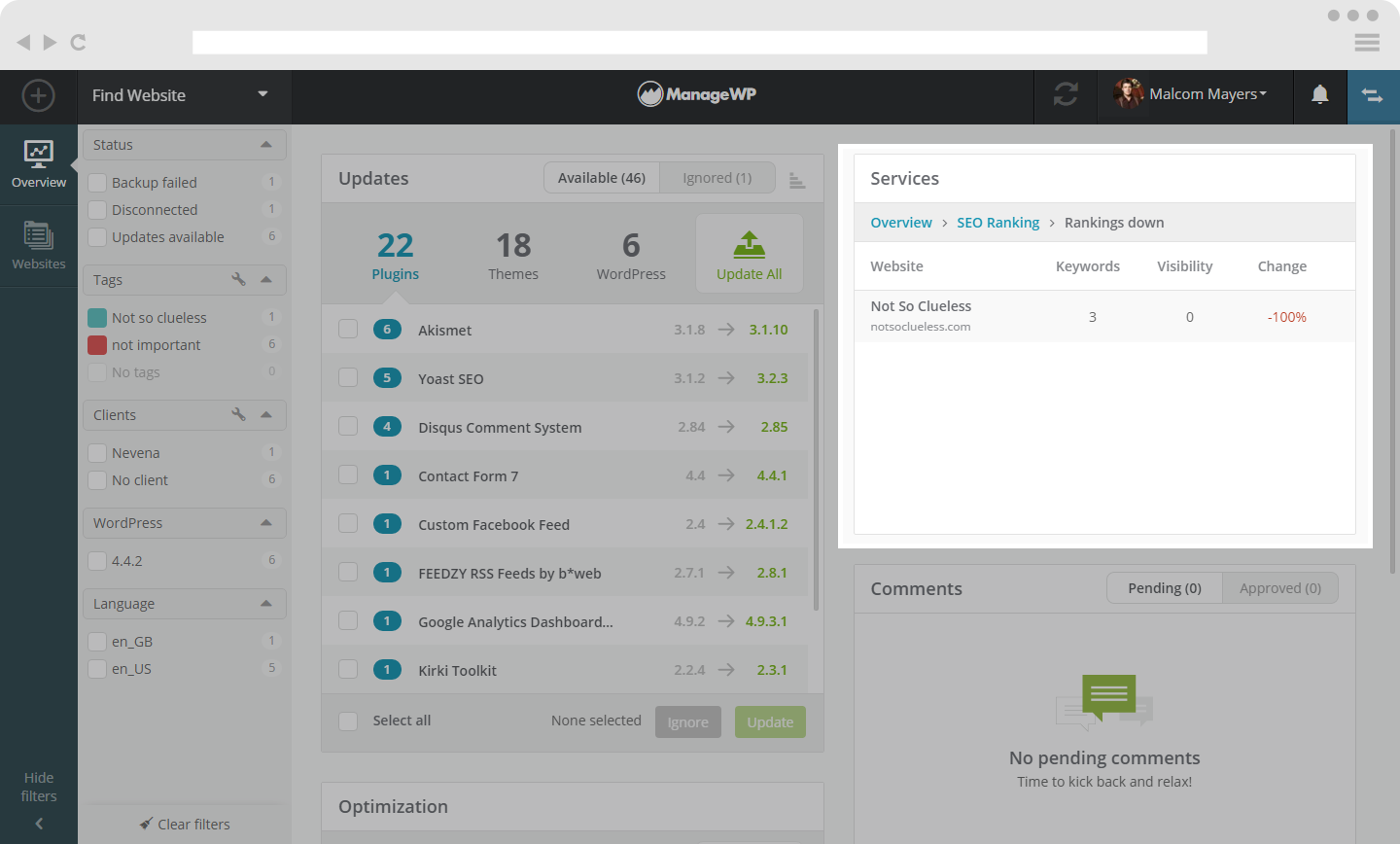Select the red not important tag

click(x=97, y=345)
